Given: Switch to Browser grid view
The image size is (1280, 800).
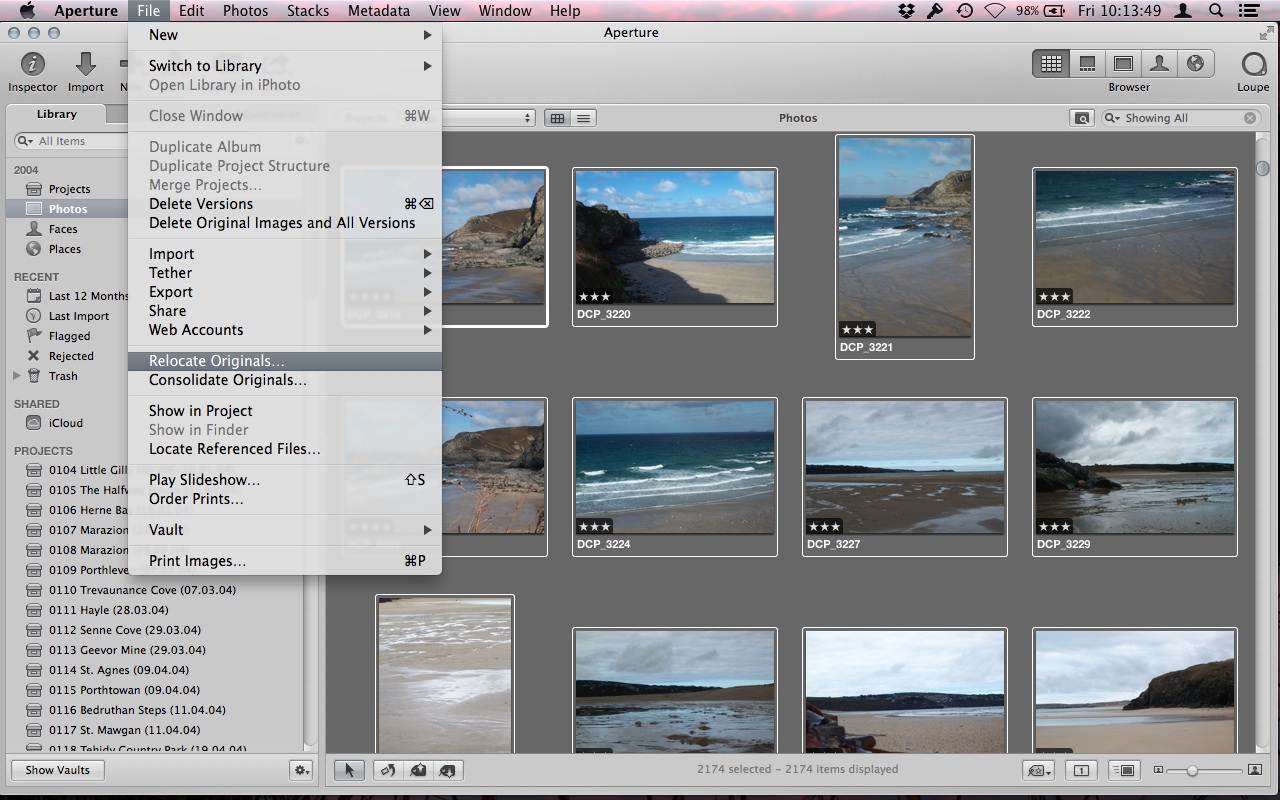Looking at the screenshot, I should click(x=1051, y=64).
